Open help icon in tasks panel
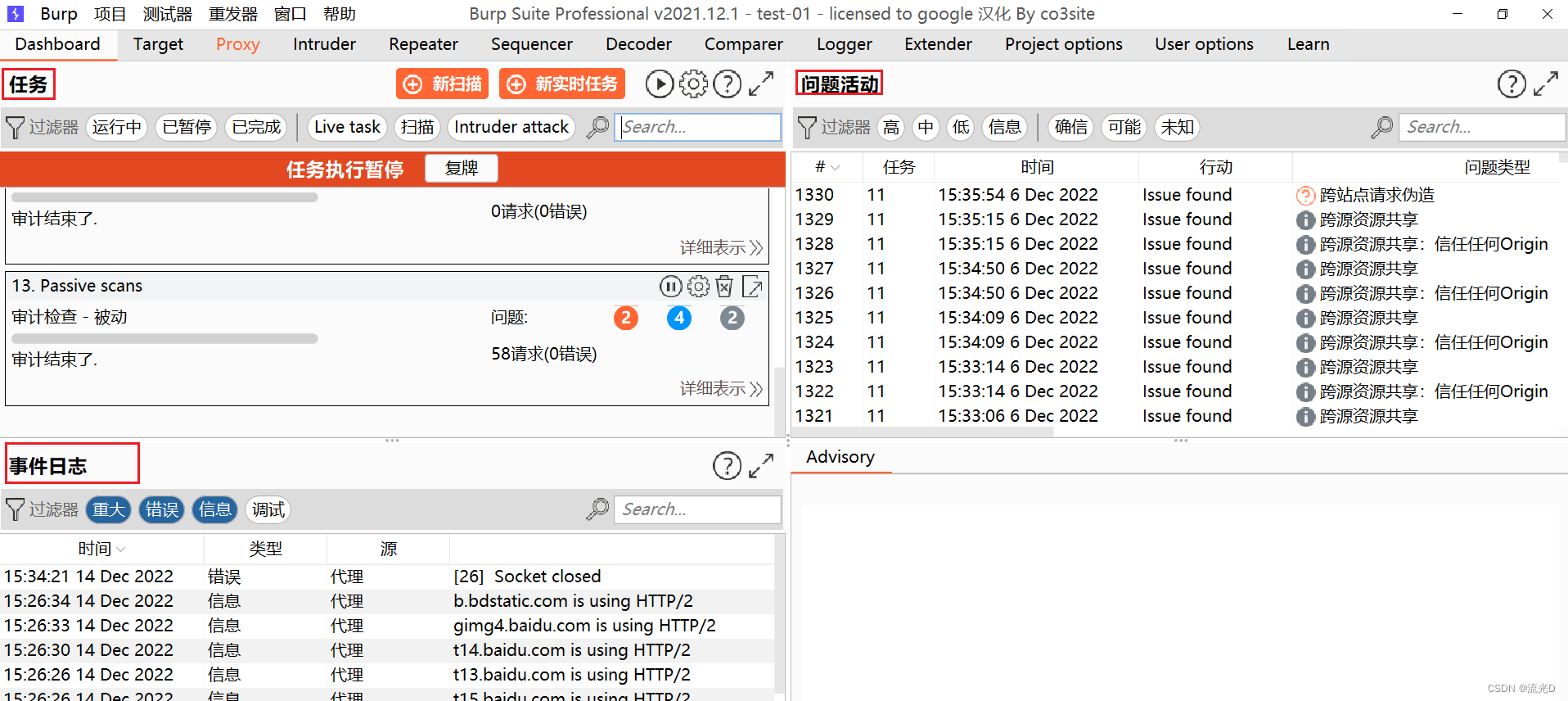1568x701 pixels. (728, 84)
